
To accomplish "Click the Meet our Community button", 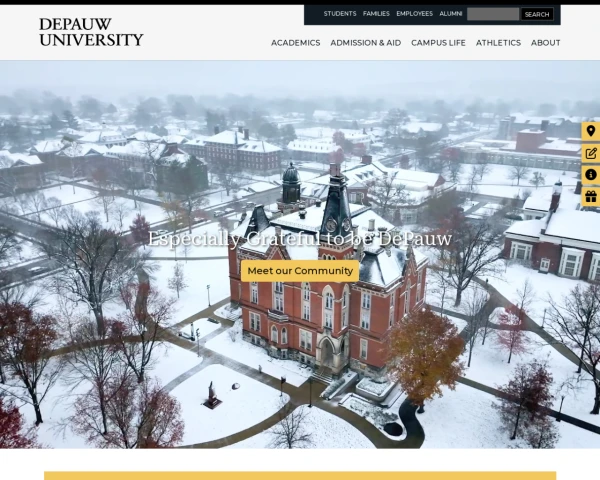I will pyautogui.click(x=300, y=271).
